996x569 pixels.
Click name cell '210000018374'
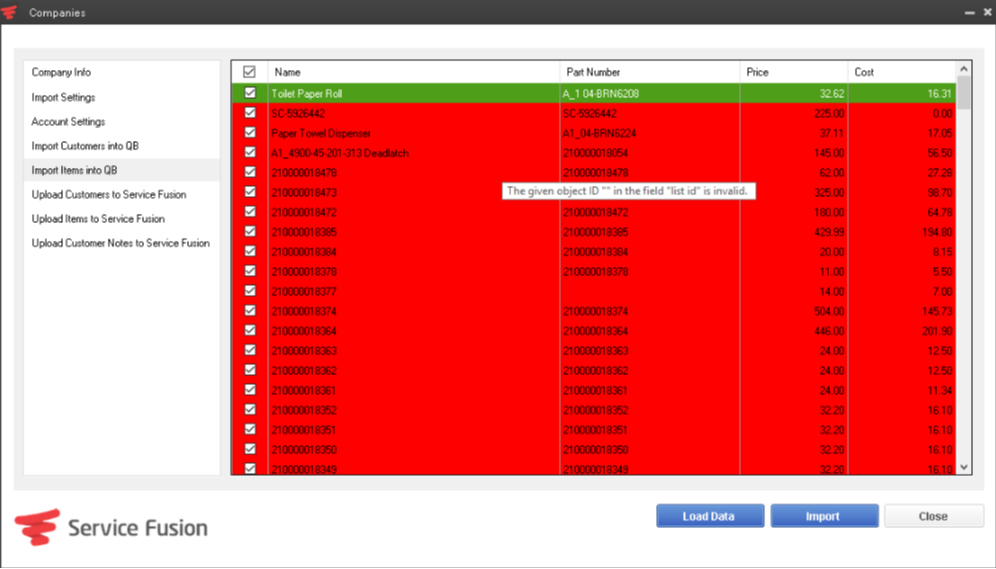coord(414,311)
